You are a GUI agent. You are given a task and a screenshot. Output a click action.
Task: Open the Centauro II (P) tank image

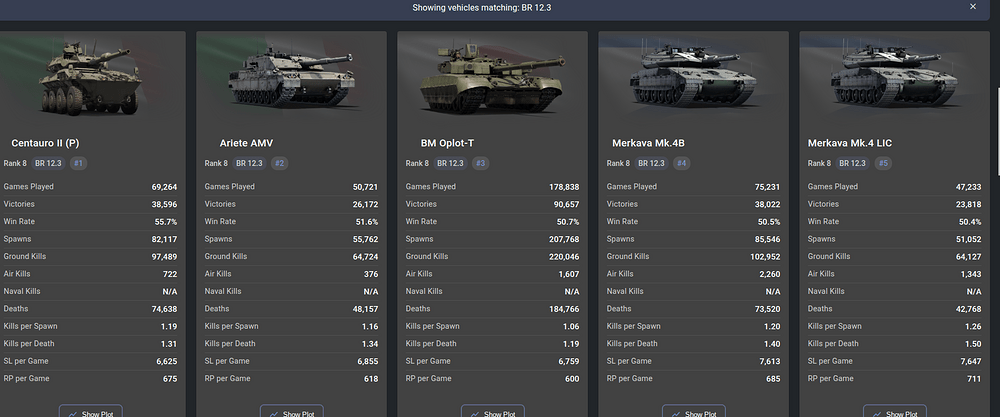(x=90, y=77)
